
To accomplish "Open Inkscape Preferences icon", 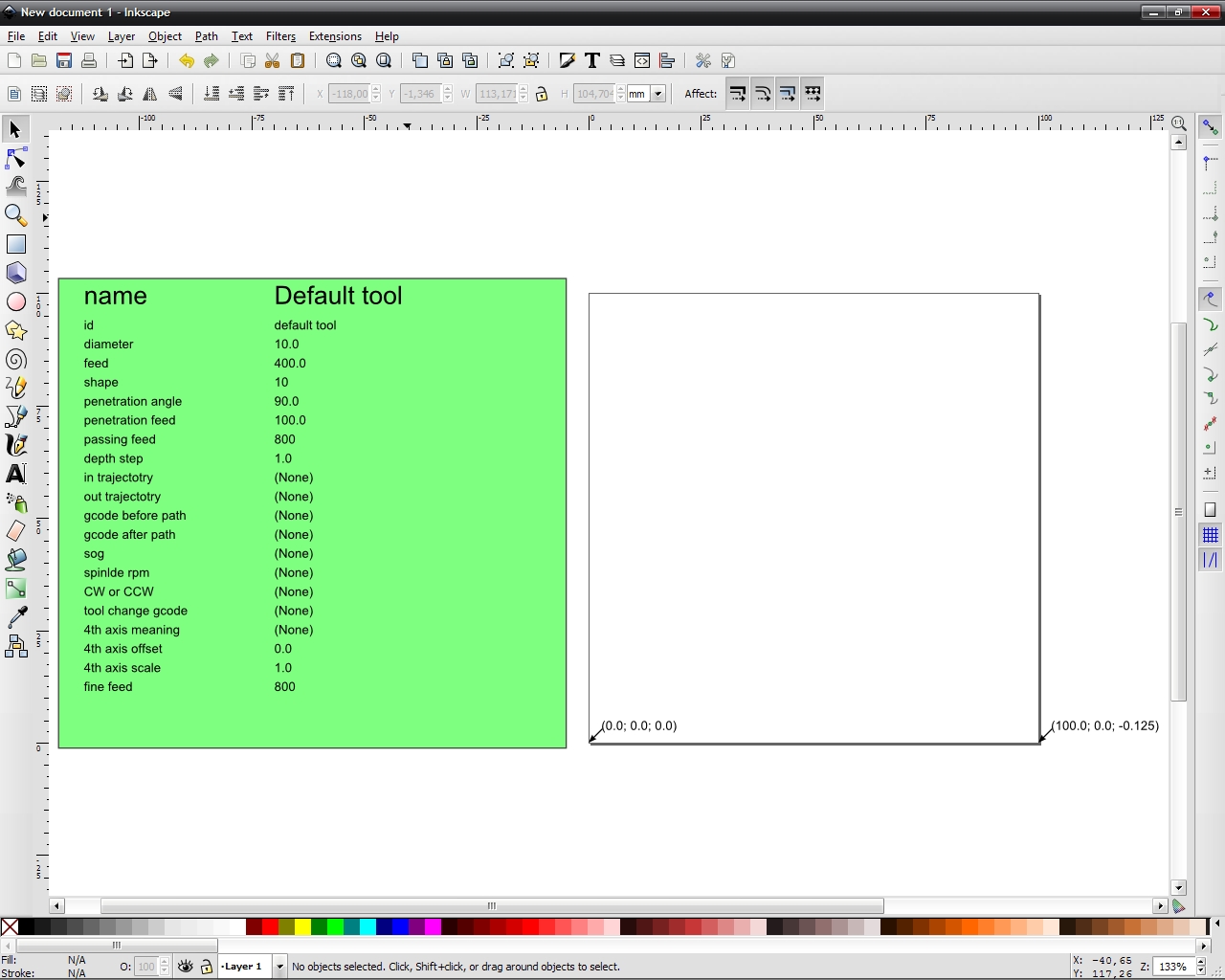I will click(703, 60).
